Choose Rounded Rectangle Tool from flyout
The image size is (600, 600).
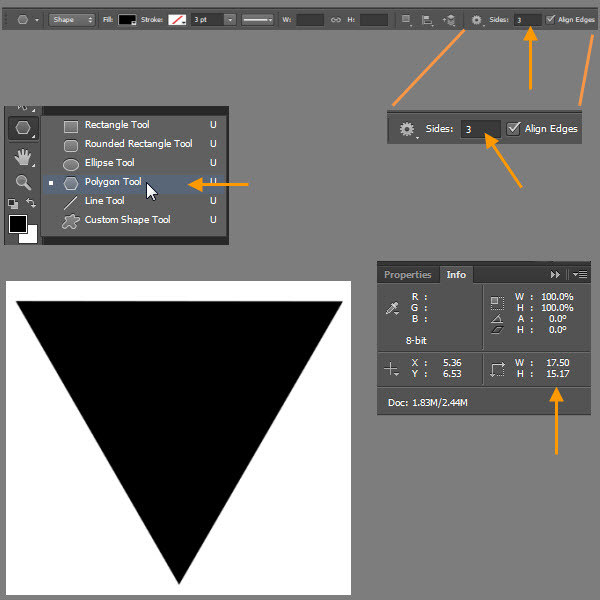[138, 144]
